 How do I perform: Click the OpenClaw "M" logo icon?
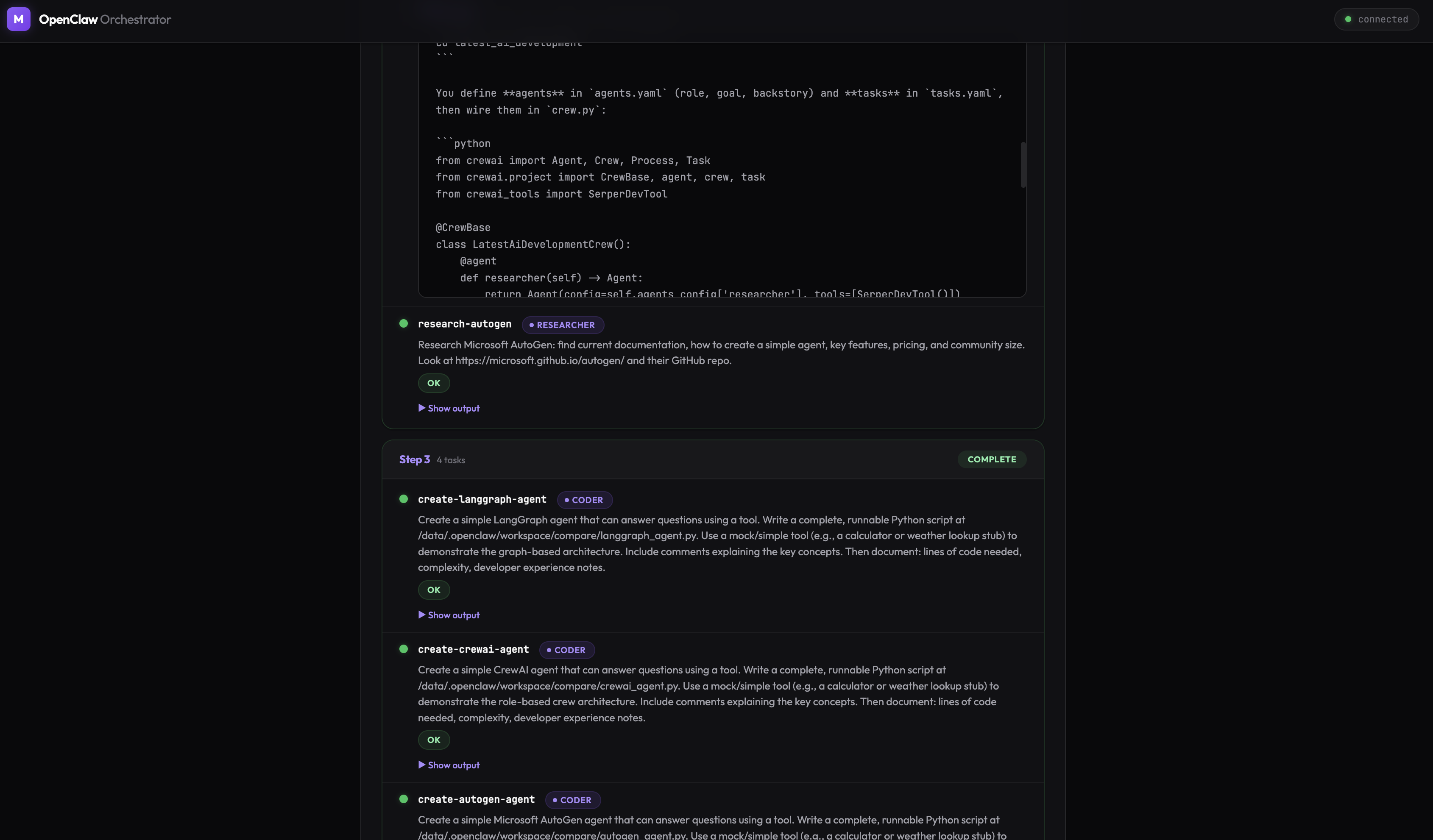point(19,19)
